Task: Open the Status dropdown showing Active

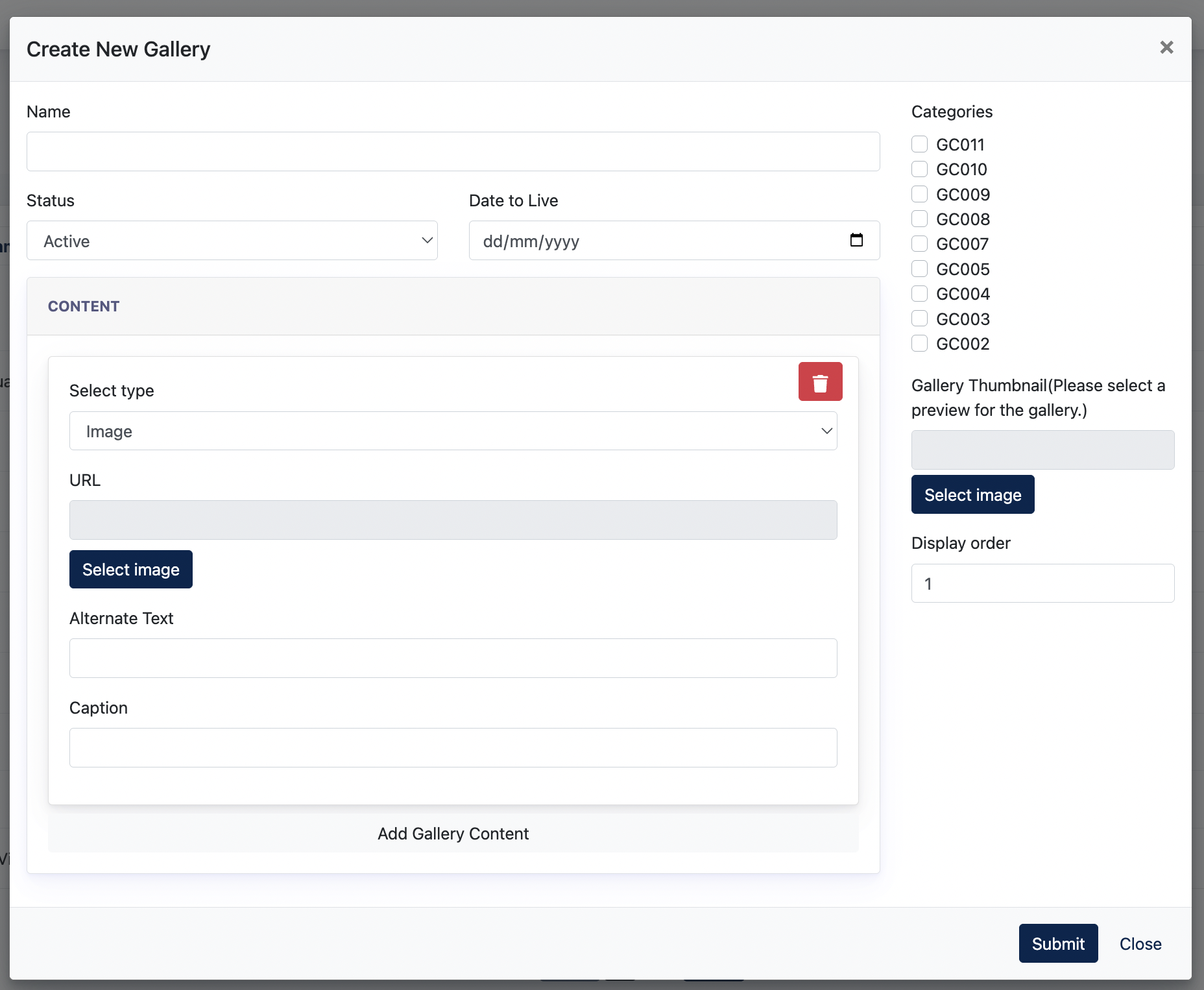Action: coord(232,241)
